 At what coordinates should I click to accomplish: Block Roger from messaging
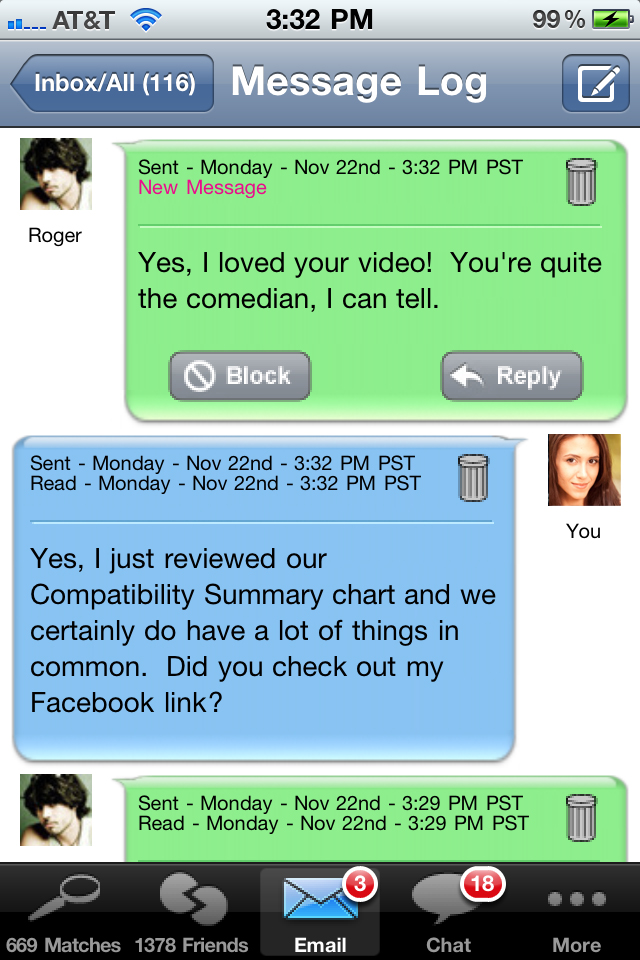pyautogui.click(x=240, y=376)
